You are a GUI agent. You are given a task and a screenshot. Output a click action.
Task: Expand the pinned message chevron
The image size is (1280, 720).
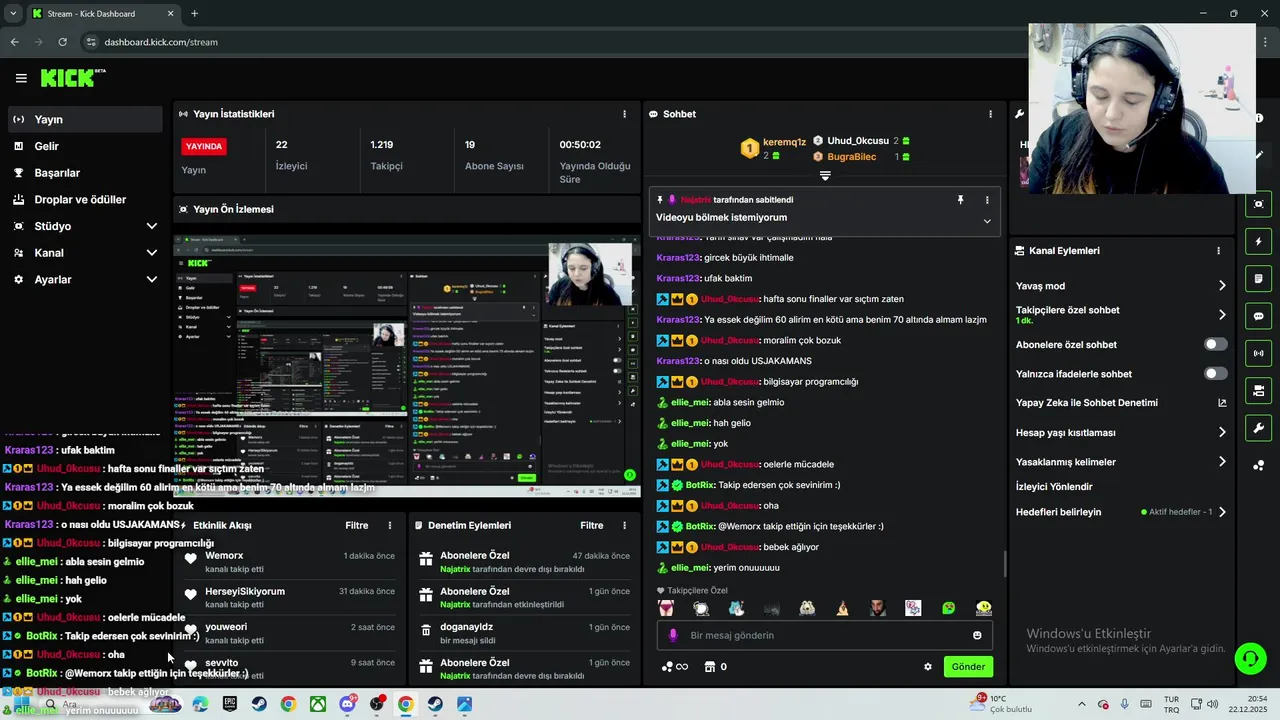[987, 221]
